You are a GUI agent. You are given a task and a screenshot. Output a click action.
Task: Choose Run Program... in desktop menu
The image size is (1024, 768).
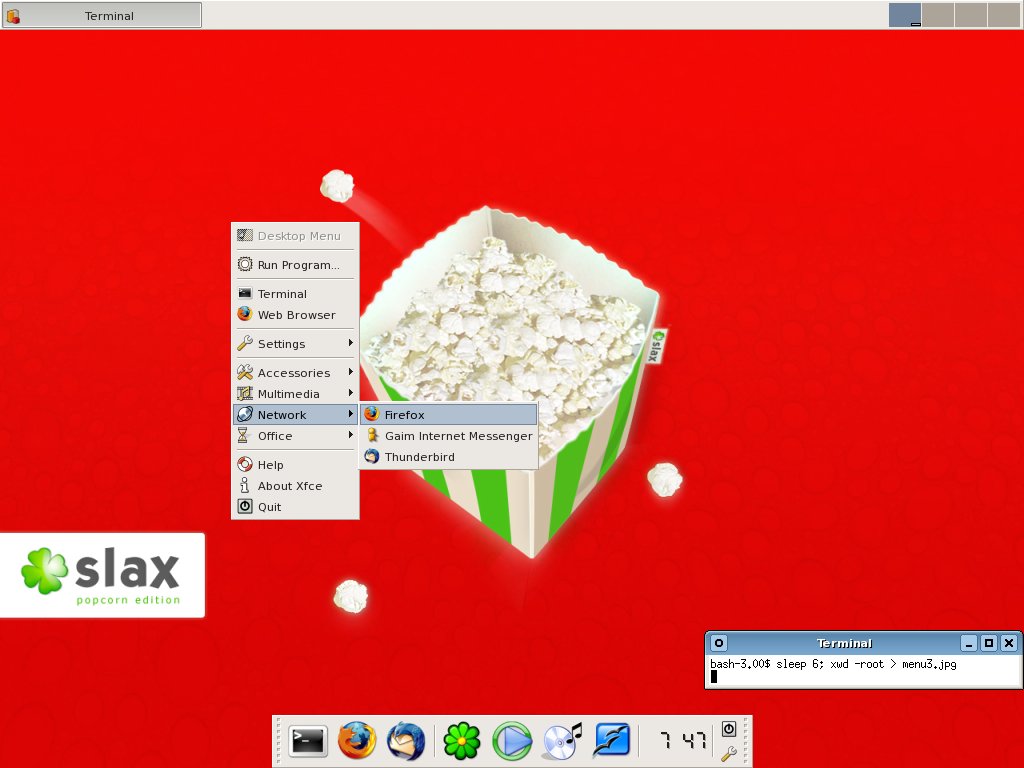[295, 264]
